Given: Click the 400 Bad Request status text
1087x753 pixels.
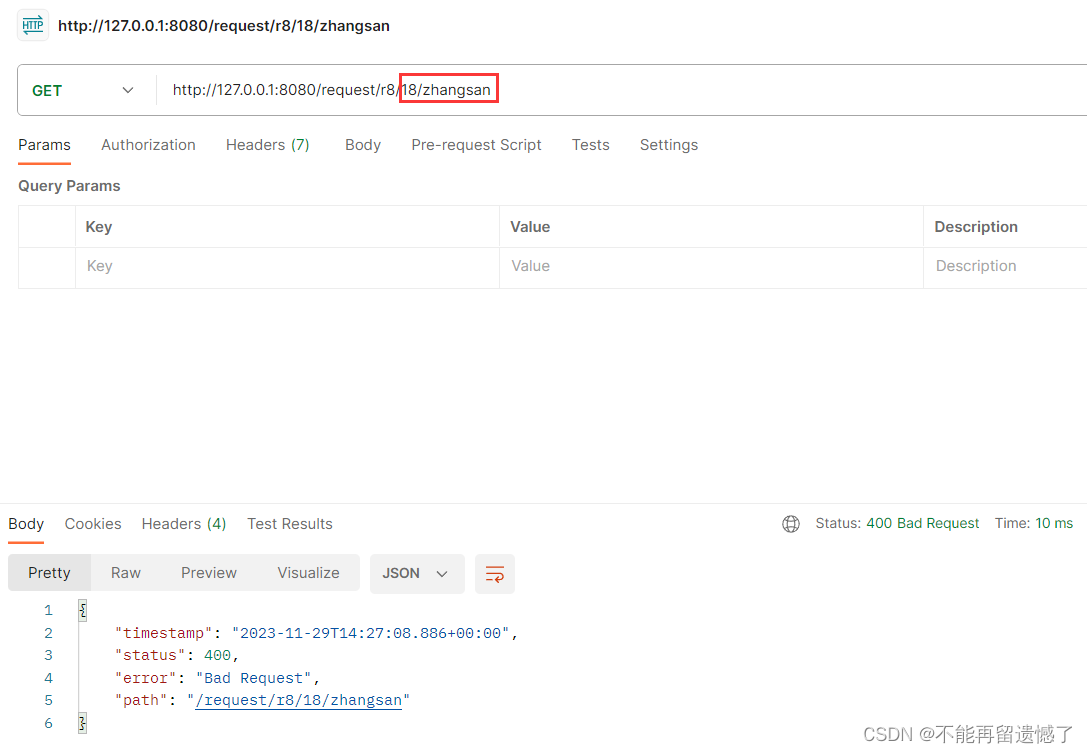Looking at the screenshot, I should coord(923,523).
